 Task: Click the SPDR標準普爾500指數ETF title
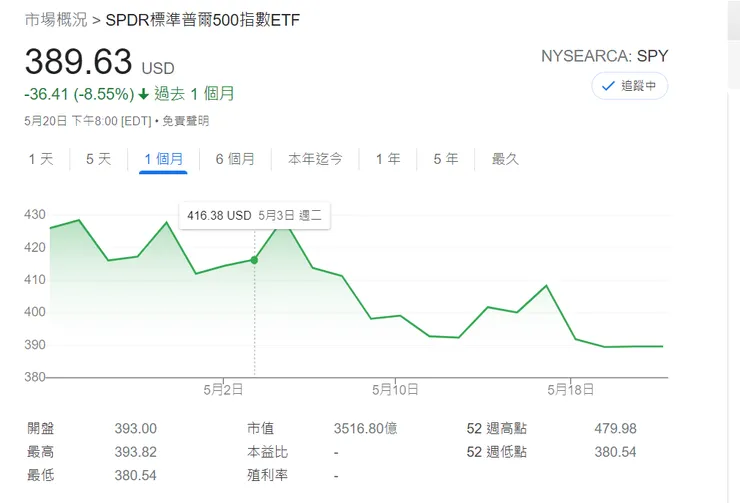(x=202, y=20)
